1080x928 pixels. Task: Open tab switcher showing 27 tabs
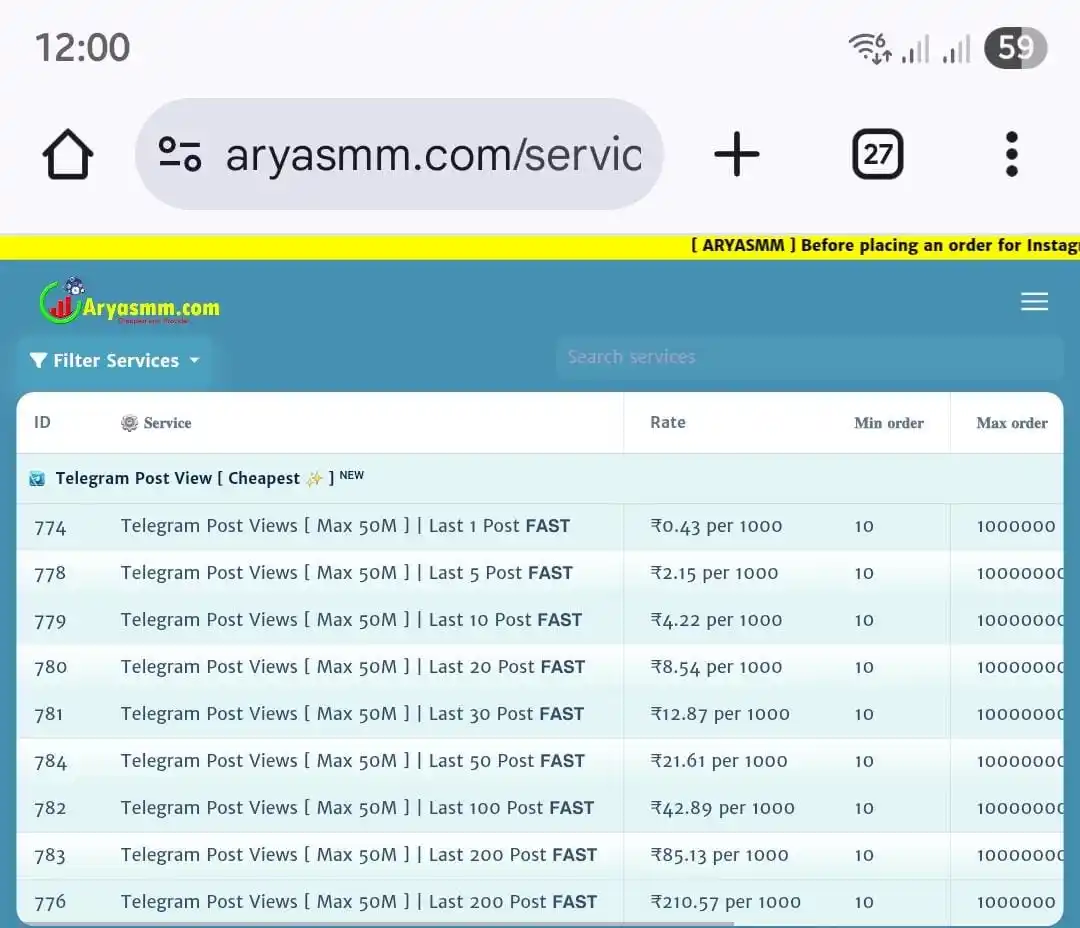pos(878,154)
